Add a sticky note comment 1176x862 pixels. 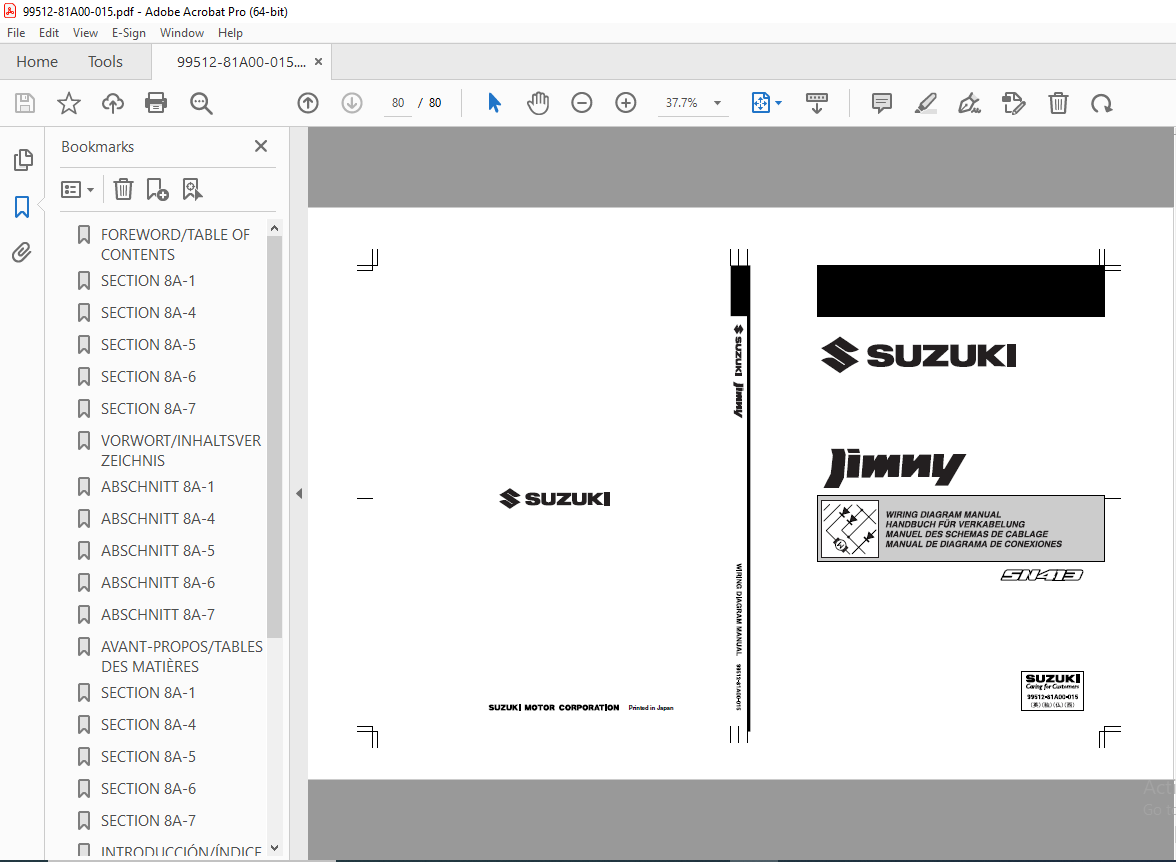[882, 103]
